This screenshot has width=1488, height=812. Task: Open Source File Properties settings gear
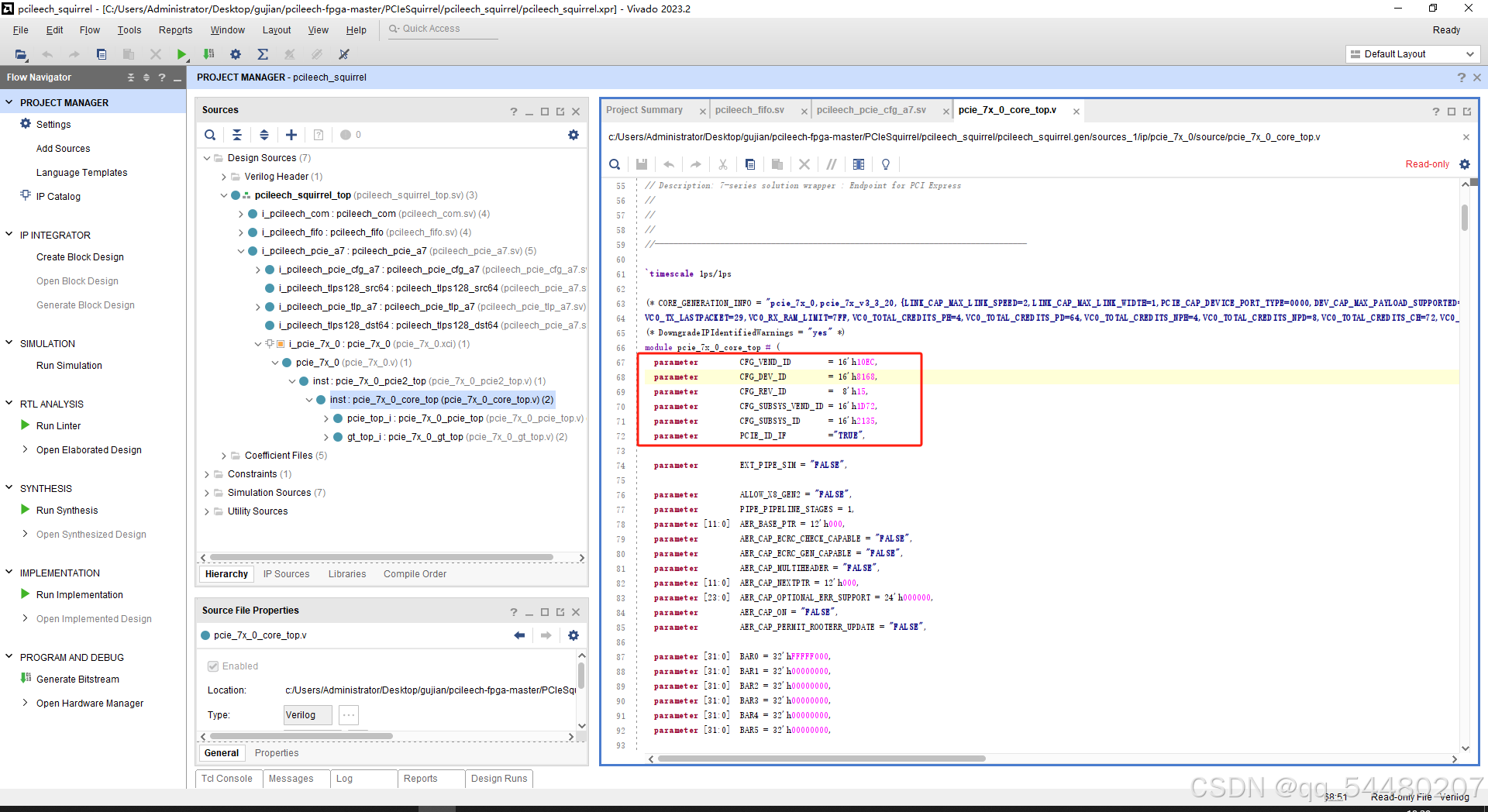(573, 635)
